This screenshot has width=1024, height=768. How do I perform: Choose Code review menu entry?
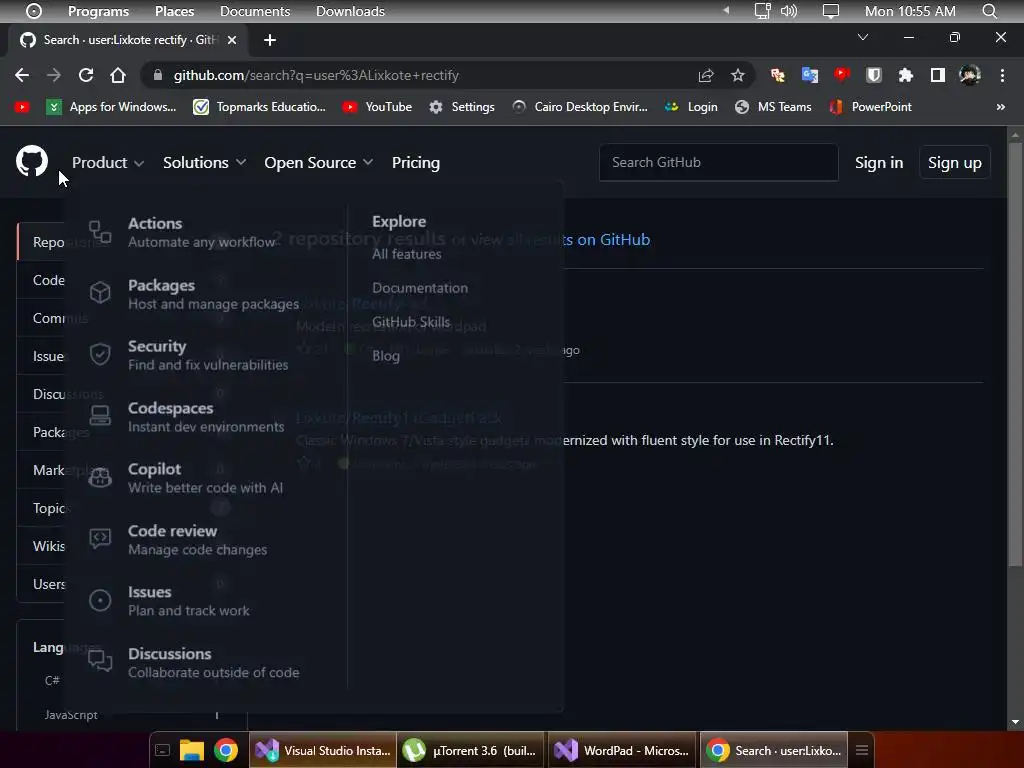(x=197, y=539)
